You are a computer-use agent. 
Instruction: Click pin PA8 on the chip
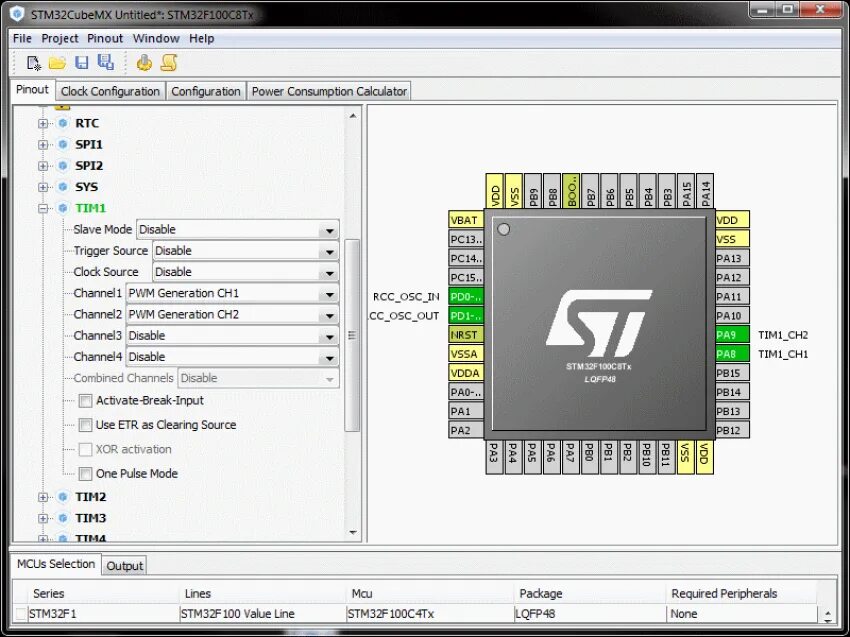(x=732, y=353)
